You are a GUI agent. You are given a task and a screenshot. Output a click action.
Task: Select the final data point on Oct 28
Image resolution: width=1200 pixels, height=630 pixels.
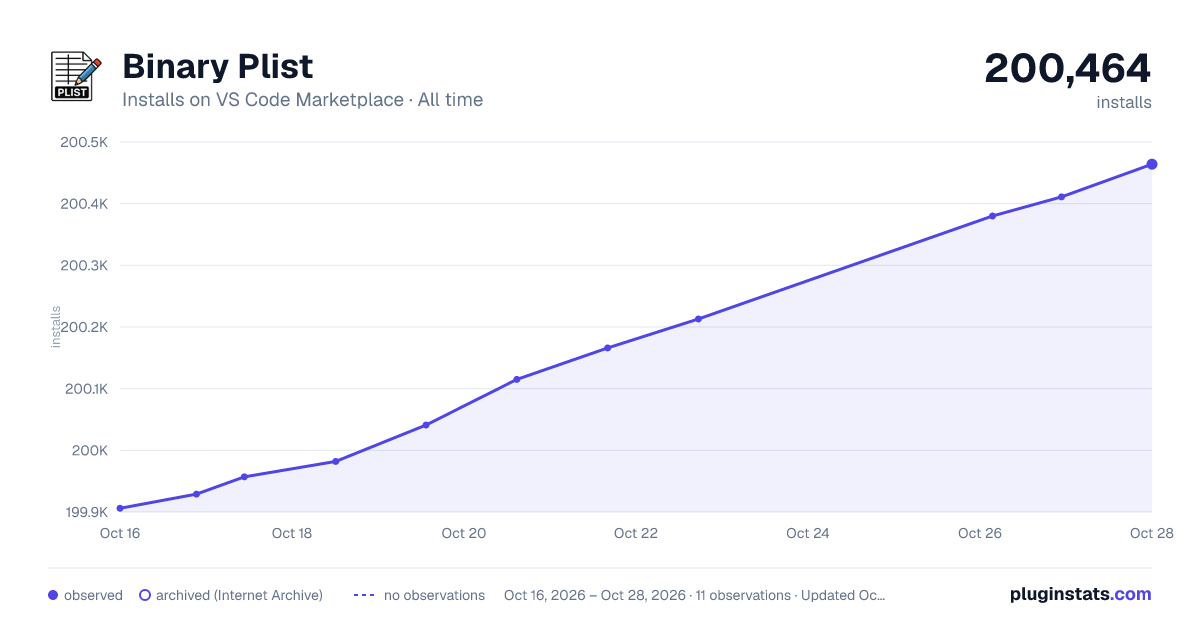[1152, 164]
